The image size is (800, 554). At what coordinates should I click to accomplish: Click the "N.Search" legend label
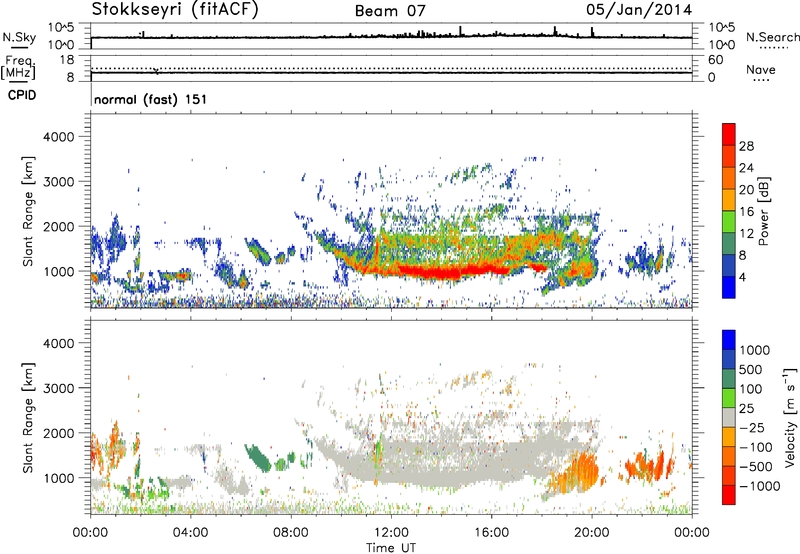(x=772, y=37)
